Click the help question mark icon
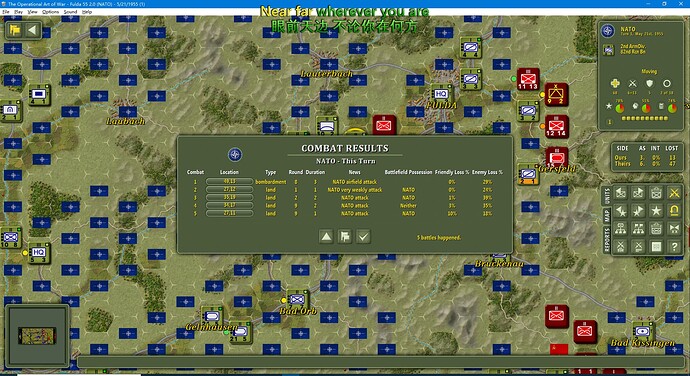 (x=674, y=247)
